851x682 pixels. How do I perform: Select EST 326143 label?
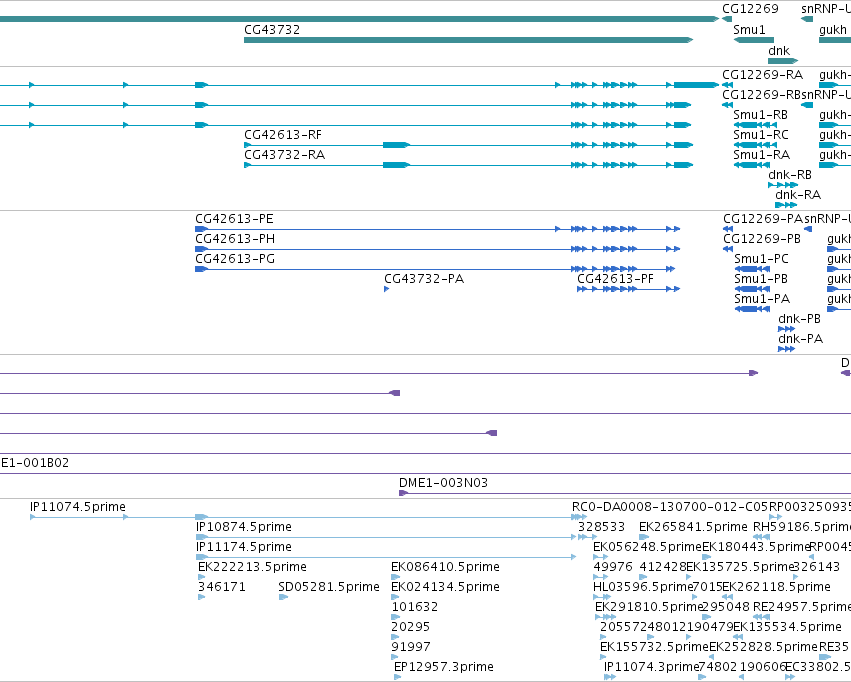pyautogui.click(x=817, y=568)
